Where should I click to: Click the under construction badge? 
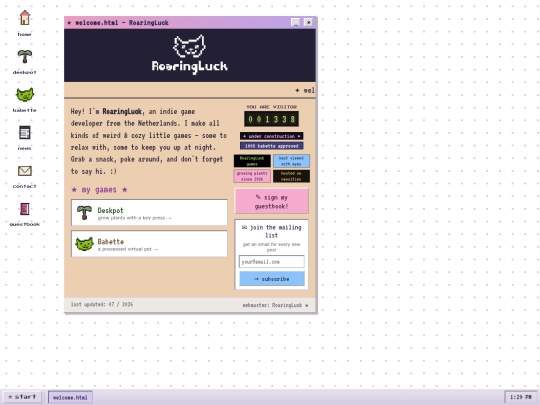pos(271,136)
